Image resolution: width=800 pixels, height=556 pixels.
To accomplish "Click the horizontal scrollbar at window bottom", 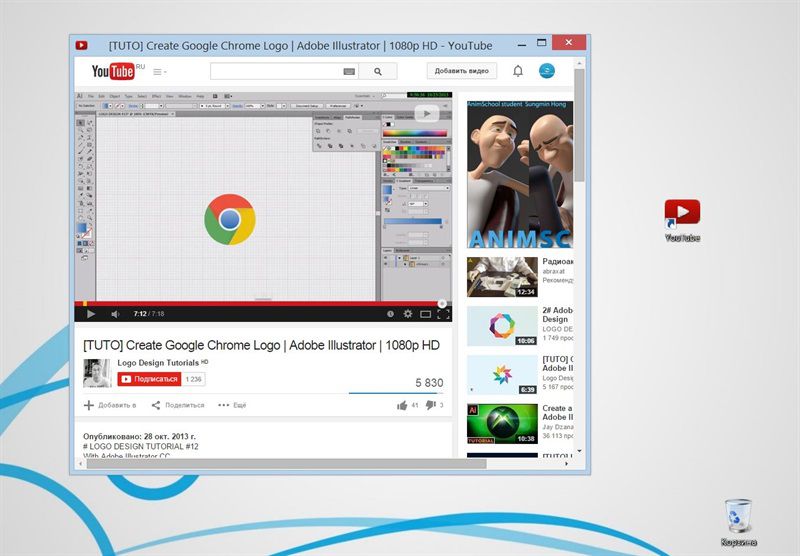I will point(286,464).
